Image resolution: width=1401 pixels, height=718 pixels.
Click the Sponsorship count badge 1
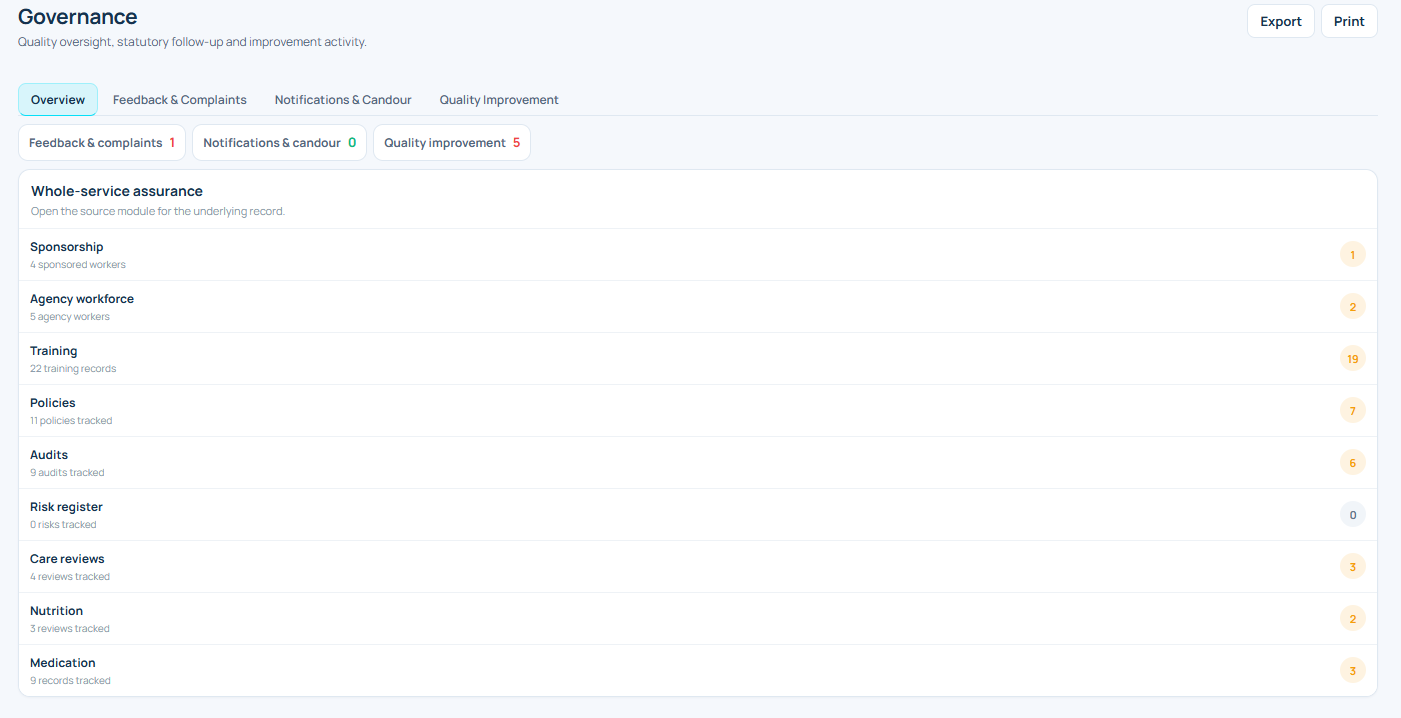(1353, 255)
